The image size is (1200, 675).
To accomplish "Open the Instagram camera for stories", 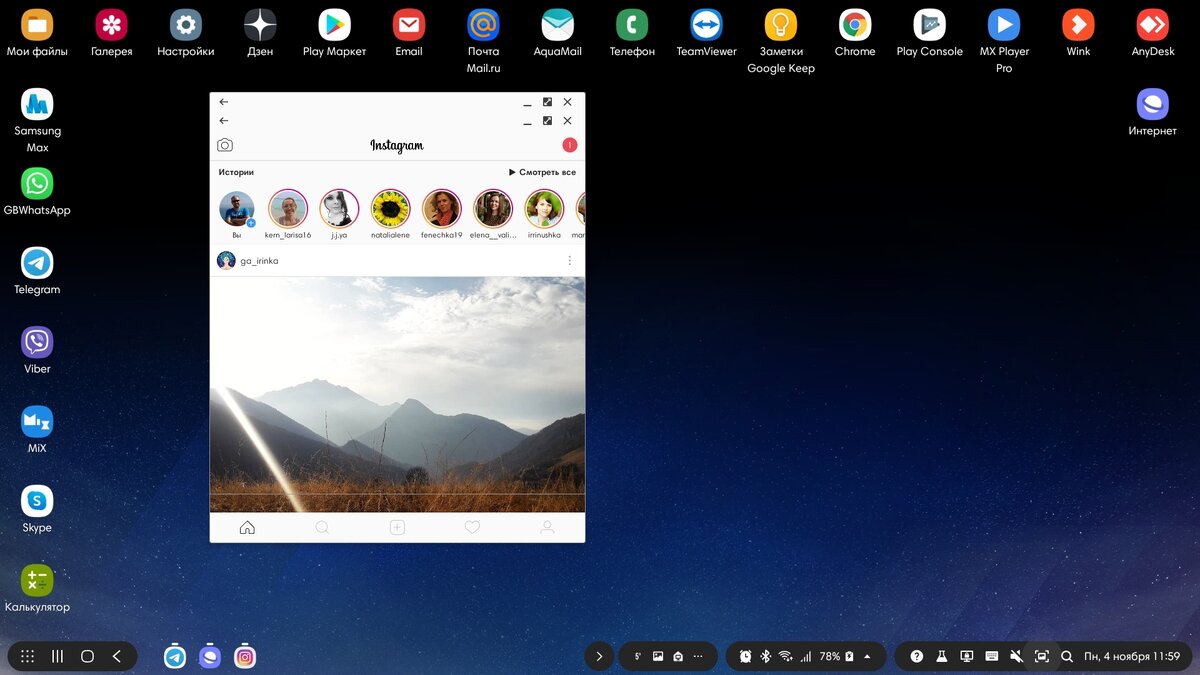I will 225,144.
